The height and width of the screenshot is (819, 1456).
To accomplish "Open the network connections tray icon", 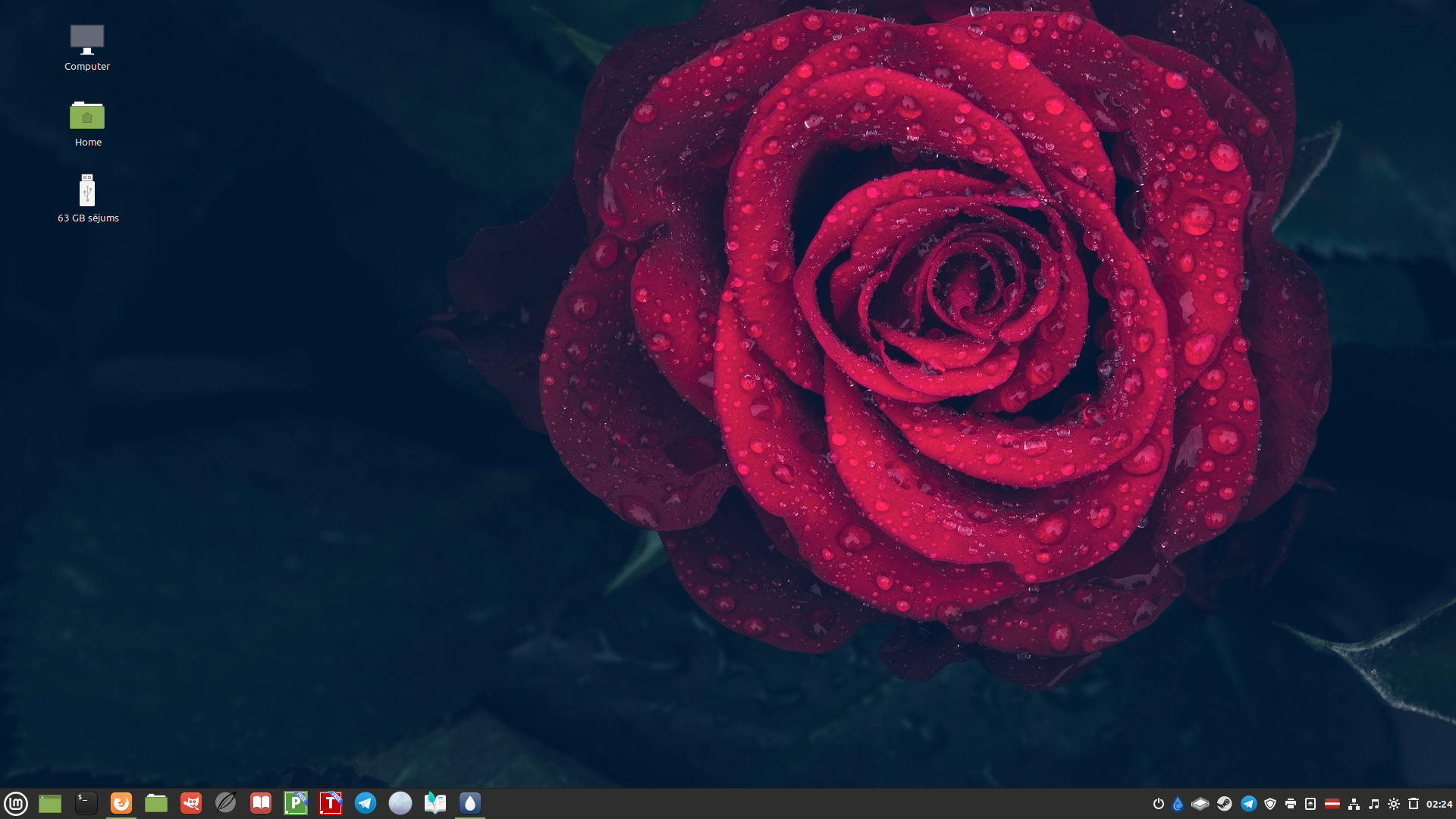I will click(x=1354, y=804).
